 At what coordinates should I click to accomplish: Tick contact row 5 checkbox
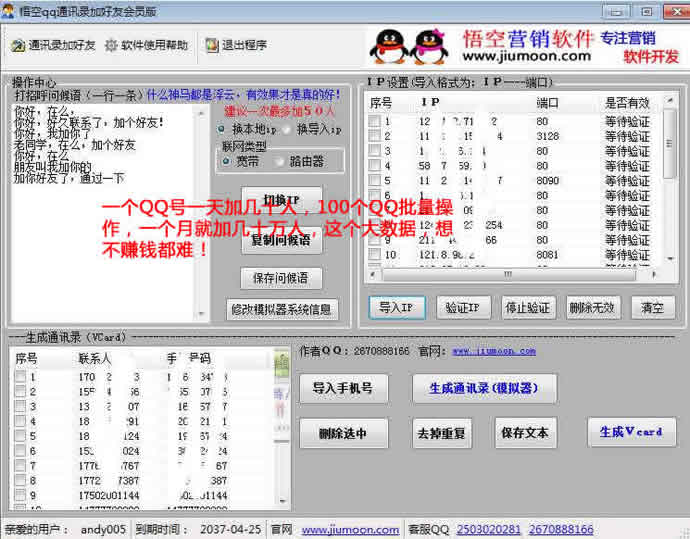coord(20,436)
